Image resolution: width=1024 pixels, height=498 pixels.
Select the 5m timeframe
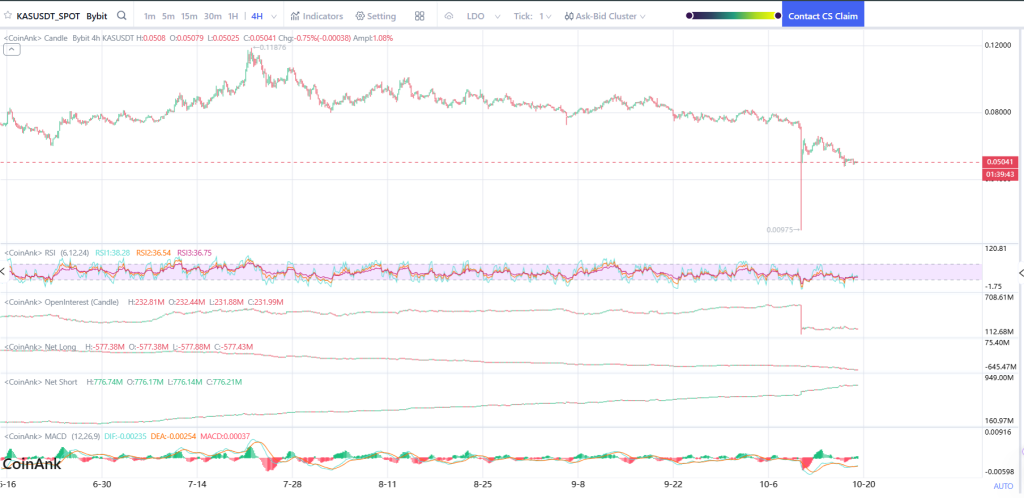pos(168,16)
